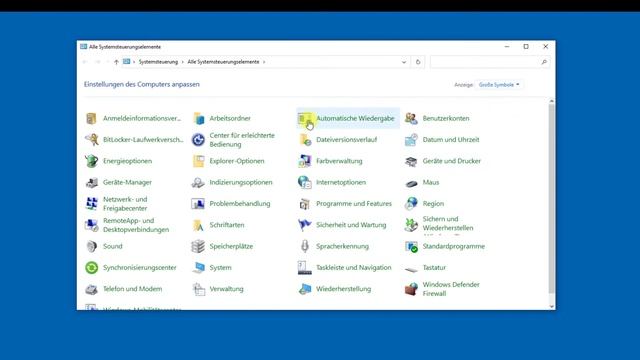Open the 'Tastatur' text link
This screenshot has height=360, width=640.
(x=434, y=267)
